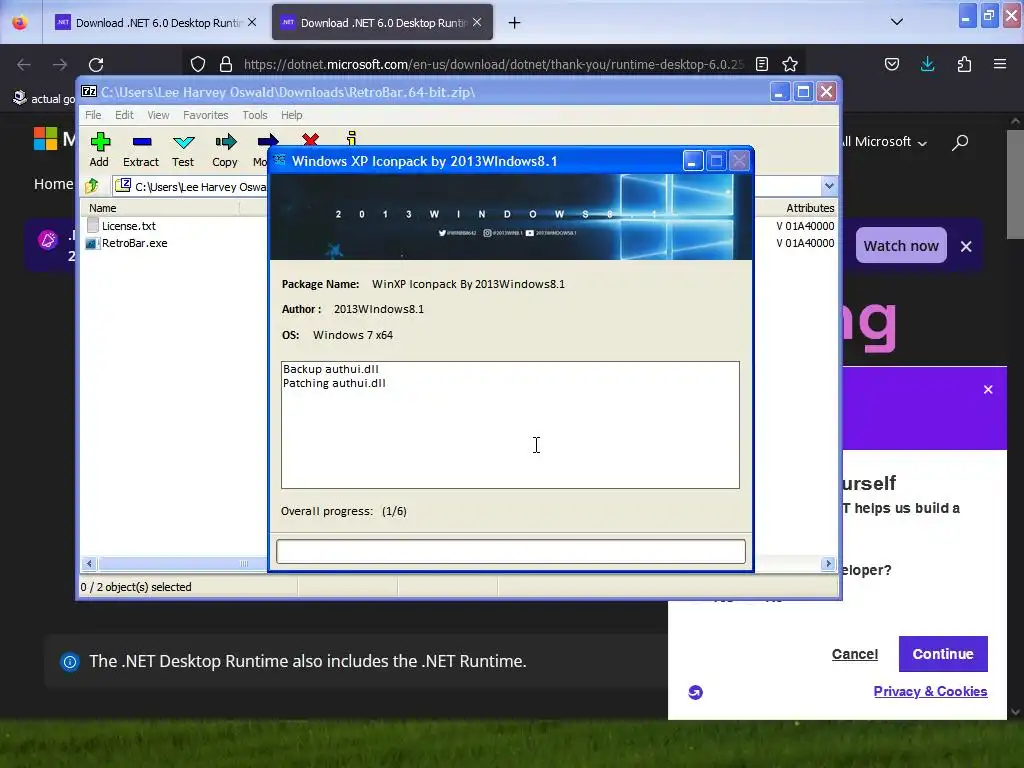1024x768 pixels.
Task: Go forward in Firefox history
Action: 60,64
